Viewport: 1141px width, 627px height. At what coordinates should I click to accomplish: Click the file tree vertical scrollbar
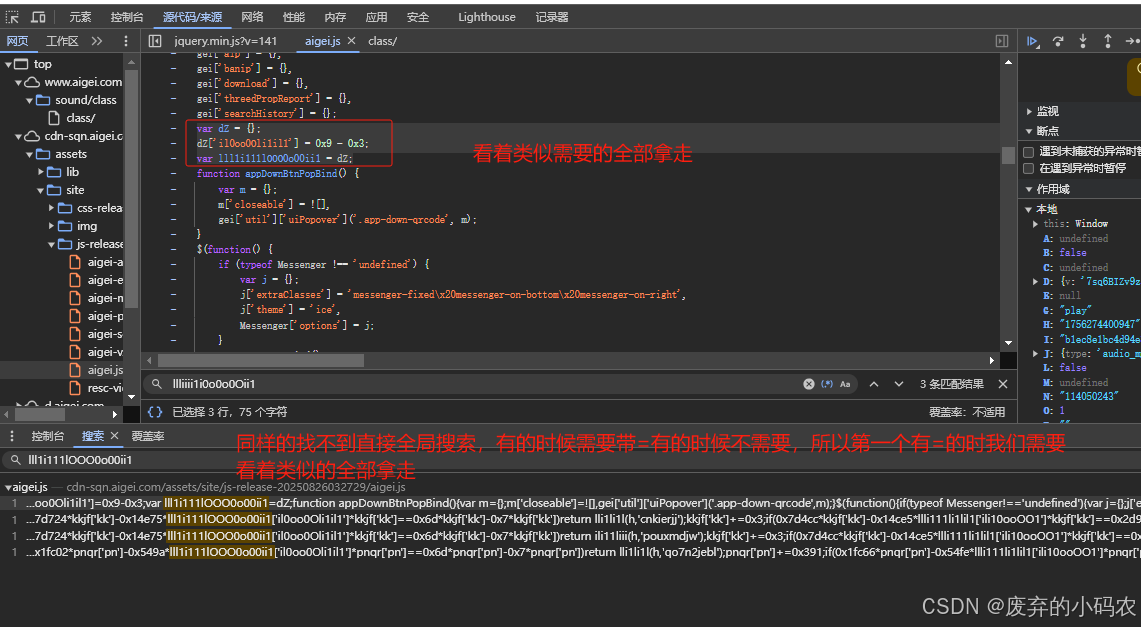point(132,189)
